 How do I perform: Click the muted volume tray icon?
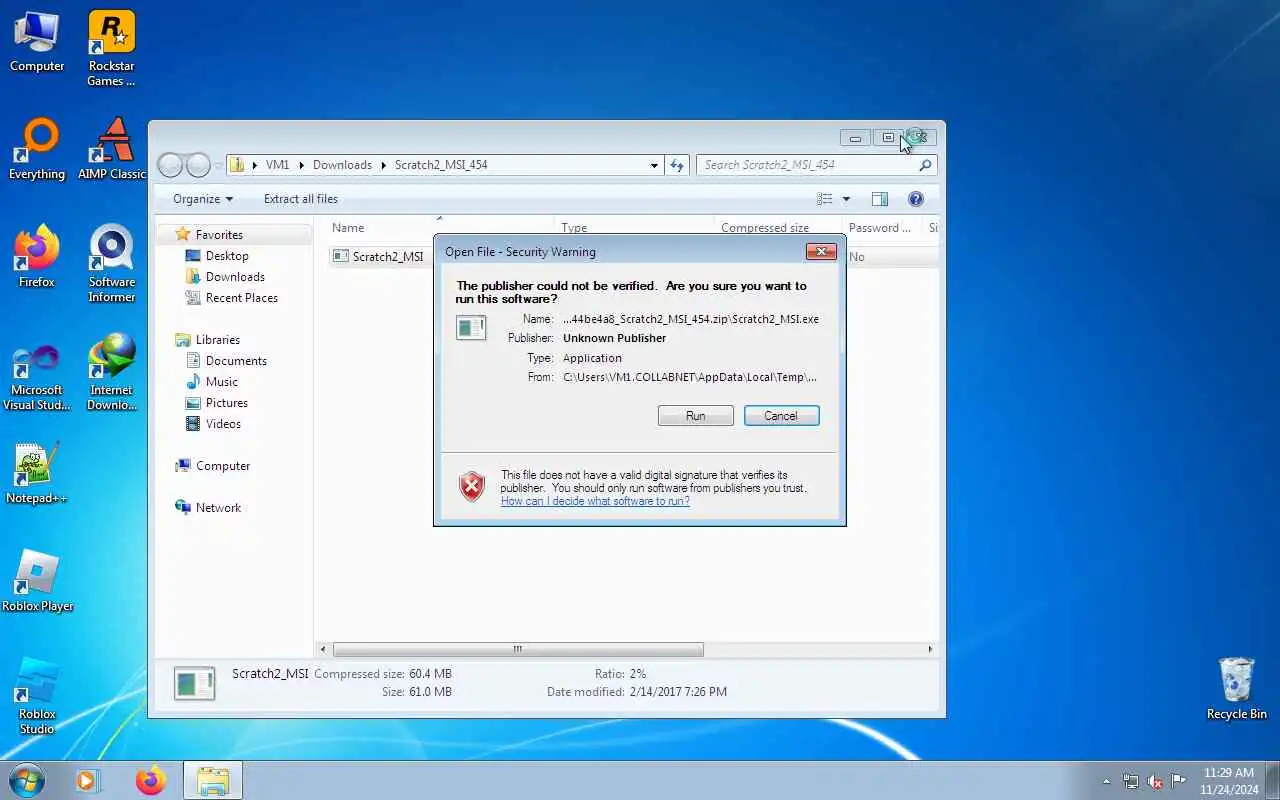point(1155,781)
